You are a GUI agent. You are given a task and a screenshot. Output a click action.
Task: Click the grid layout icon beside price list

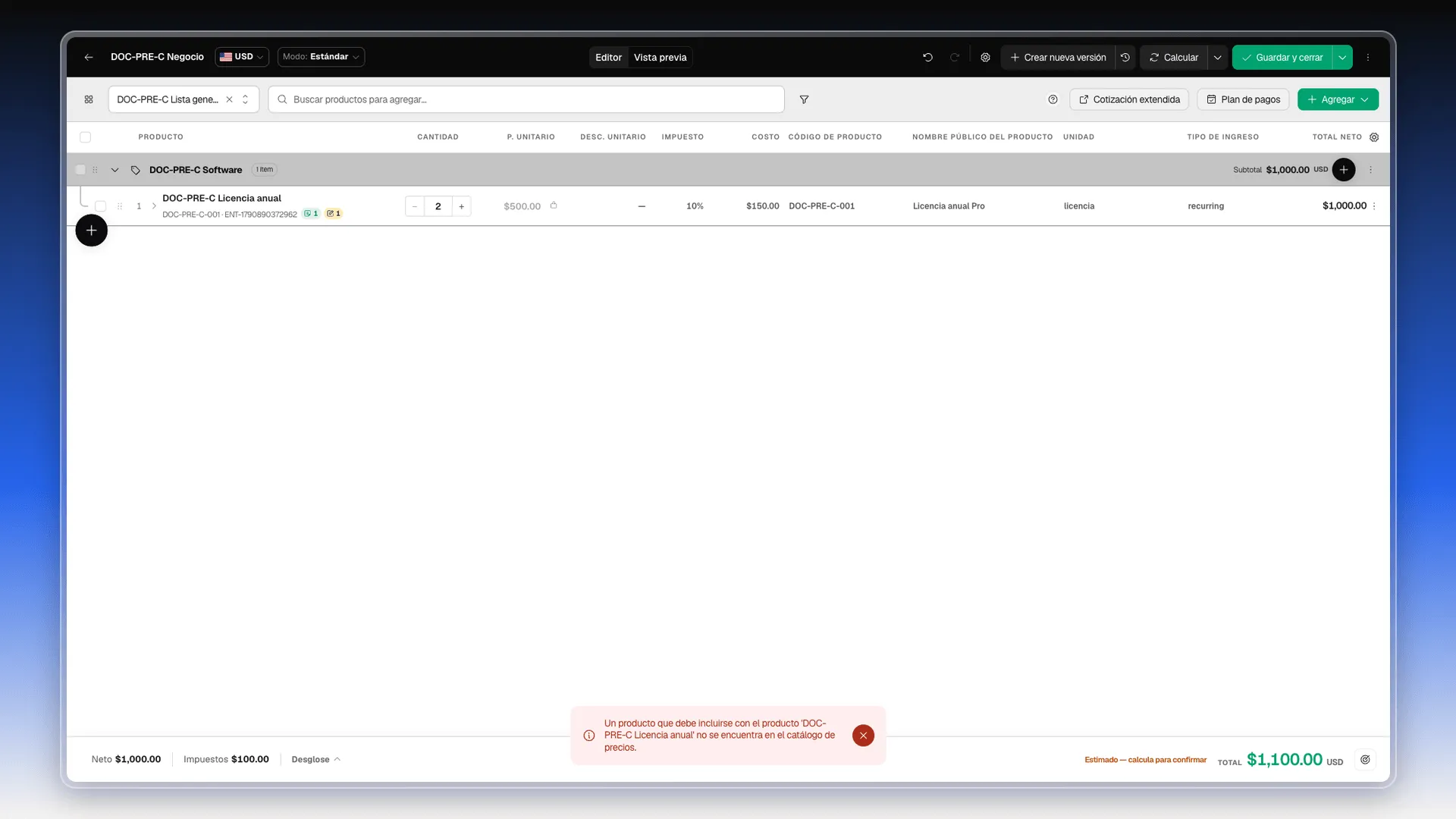(x=89, y=99)
